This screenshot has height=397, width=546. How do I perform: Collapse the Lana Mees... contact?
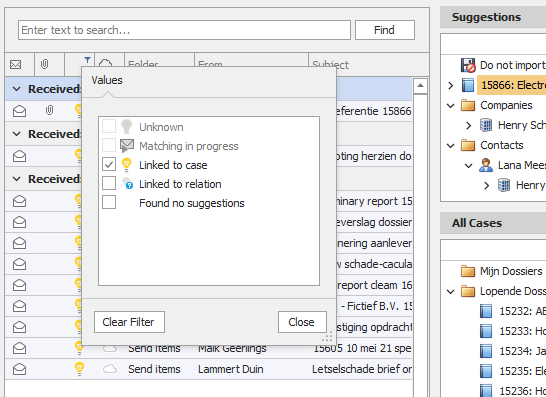point(469,165)
